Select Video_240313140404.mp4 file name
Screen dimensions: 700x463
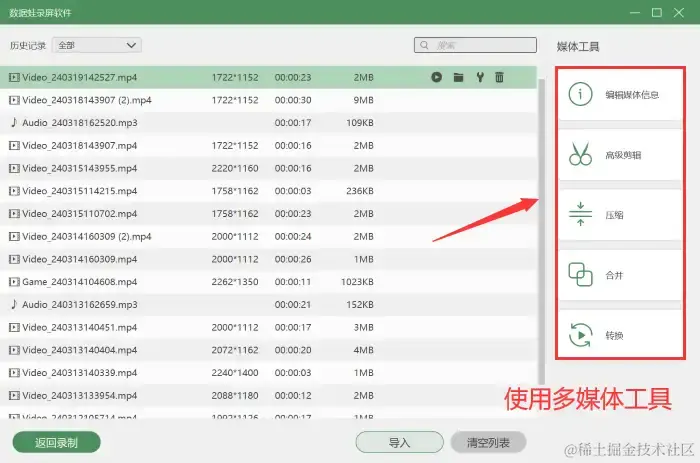[x=79, y=350]
